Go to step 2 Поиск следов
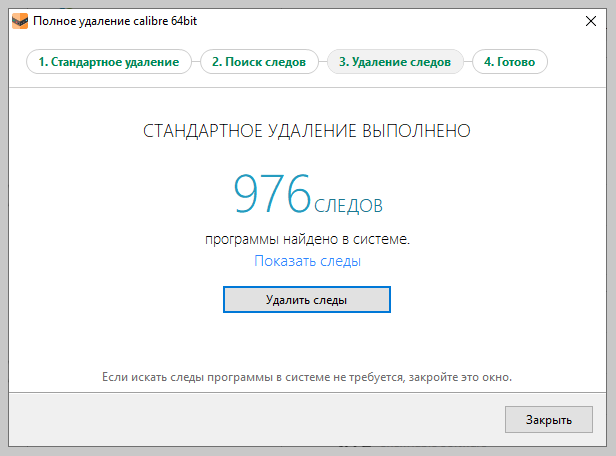The height and width of the screenshot is (456, 616). pos(259,62)
